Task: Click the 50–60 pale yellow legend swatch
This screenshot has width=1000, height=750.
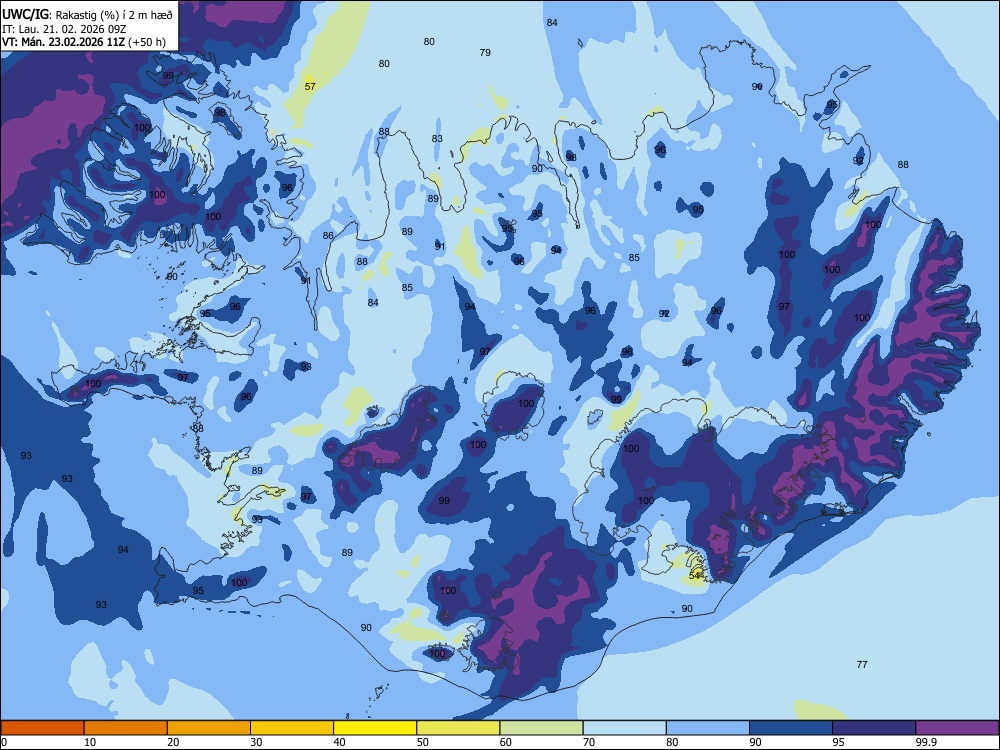Action: click(459, 728)
